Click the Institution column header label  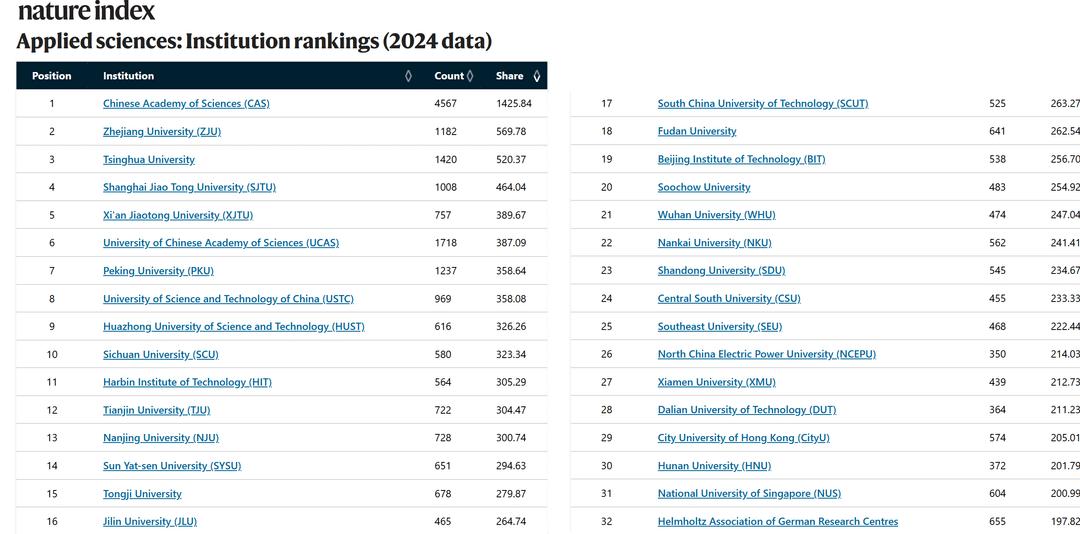129,76
